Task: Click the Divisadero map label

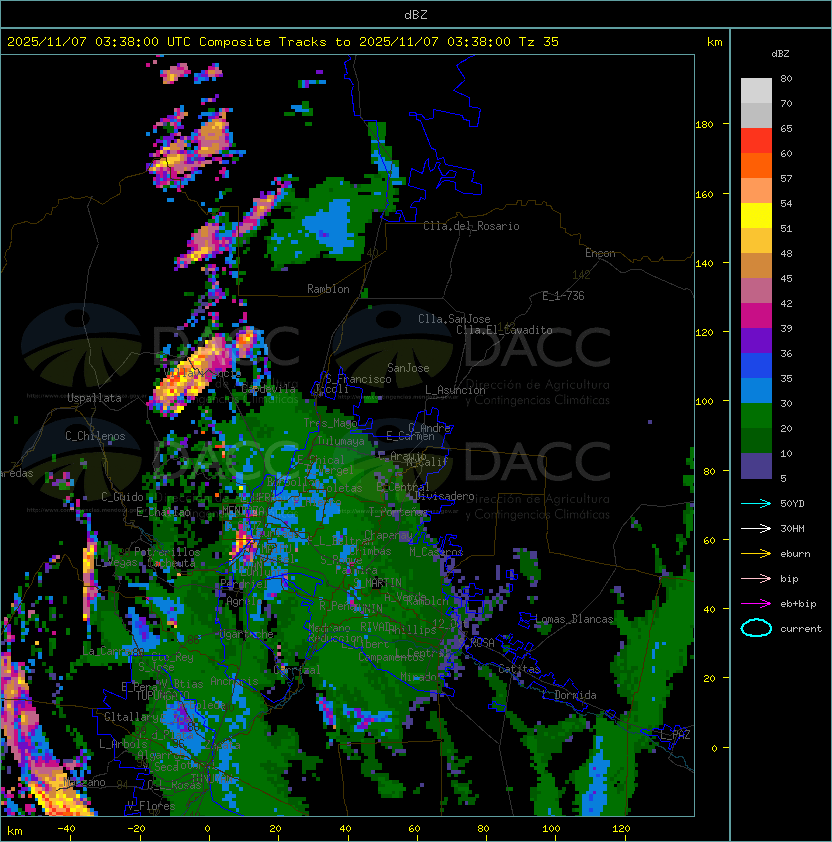Action: click(x=444, y=496)
